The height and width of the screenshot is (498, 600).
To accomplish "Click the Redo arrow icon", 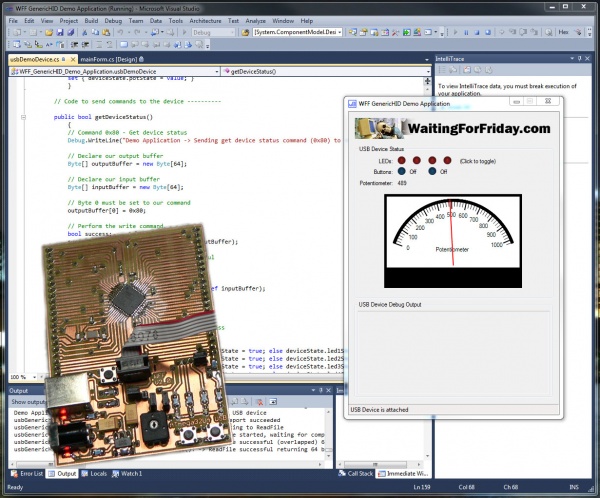I will [x=137, y=33].
